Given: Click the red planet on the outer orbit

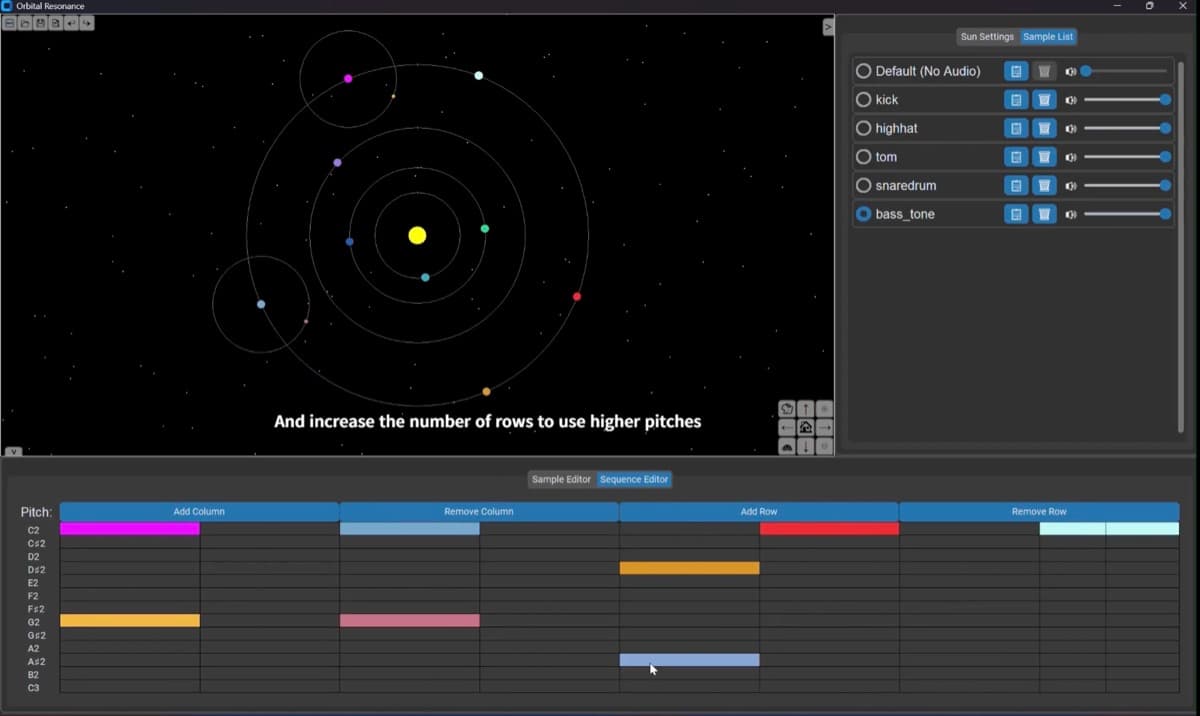Looking at the screenshot, I should click(577, 296).
